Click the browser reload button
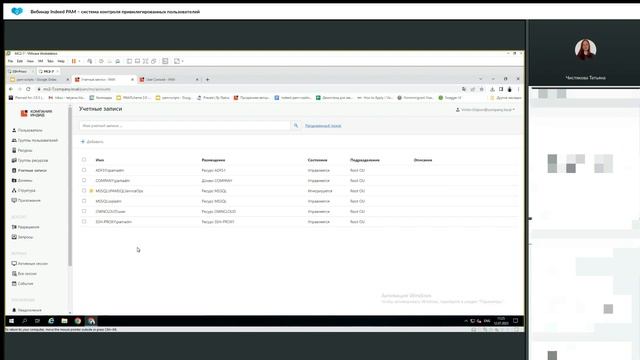 [28, 89]
